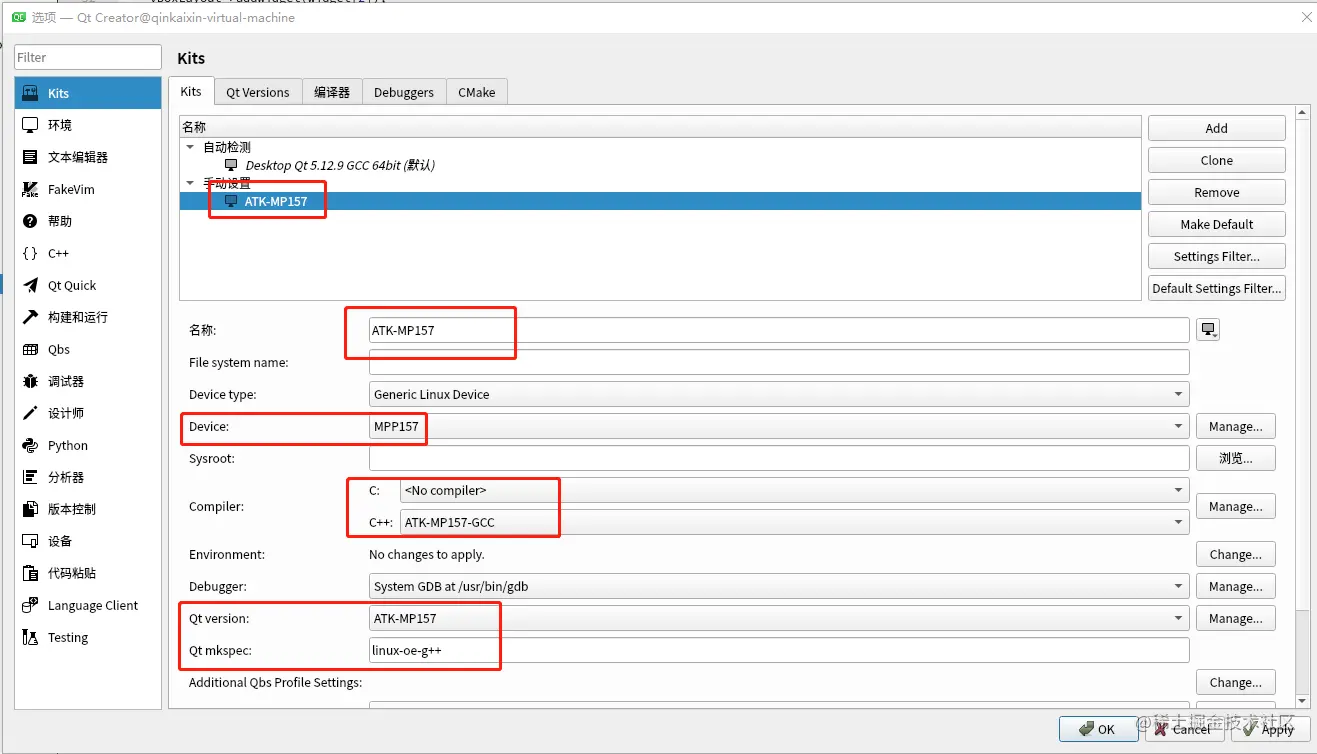
Task: Open the 环境 settings category
Action: coord(88,125)
